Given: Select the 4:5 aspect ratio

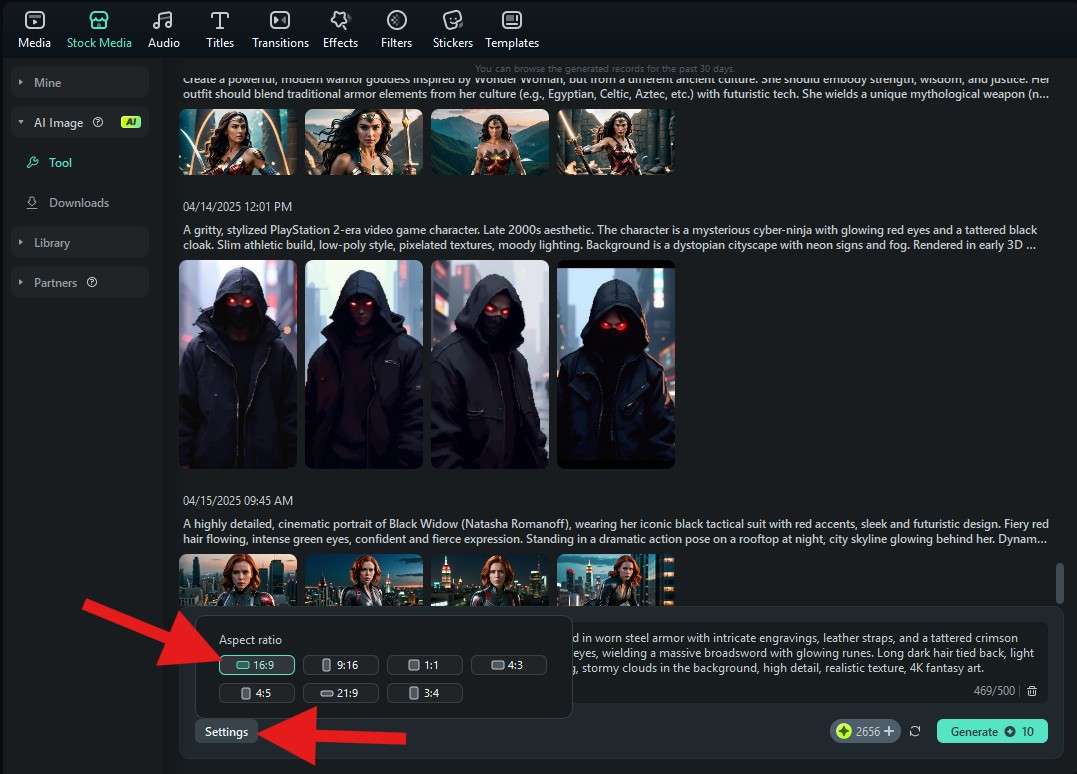Looking at the screenshot, I should click(x=257, y=693).
